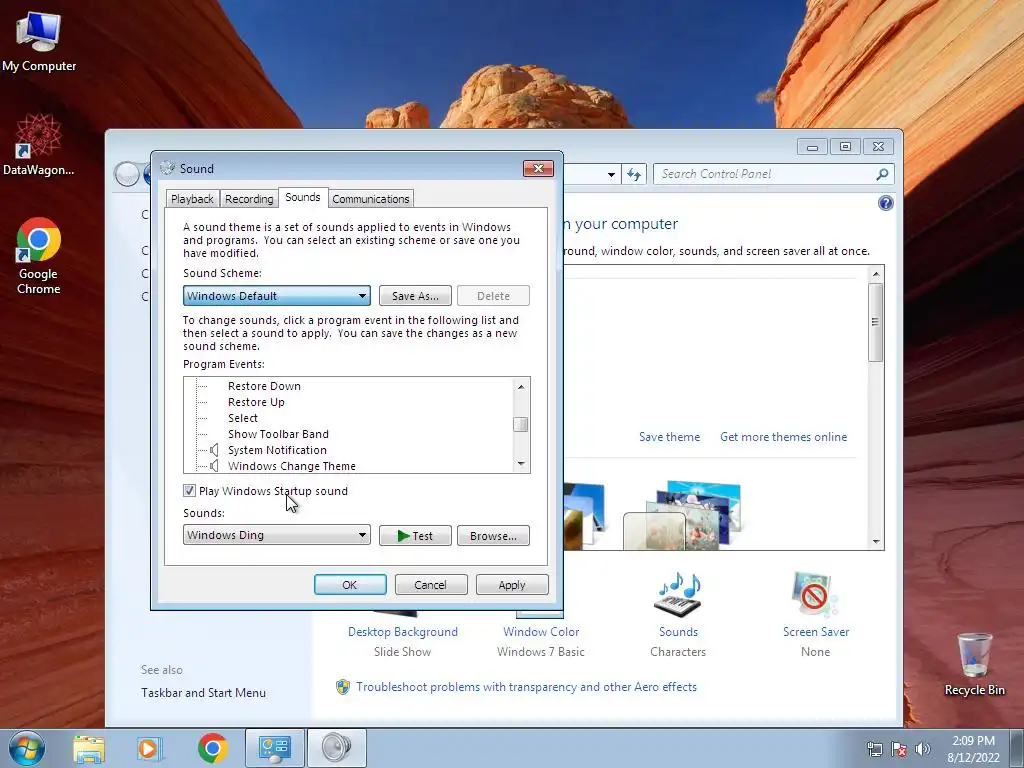1024x768 pixels.
Task: Click themes list scrollbar up arrow
Action: pos(876,274)
